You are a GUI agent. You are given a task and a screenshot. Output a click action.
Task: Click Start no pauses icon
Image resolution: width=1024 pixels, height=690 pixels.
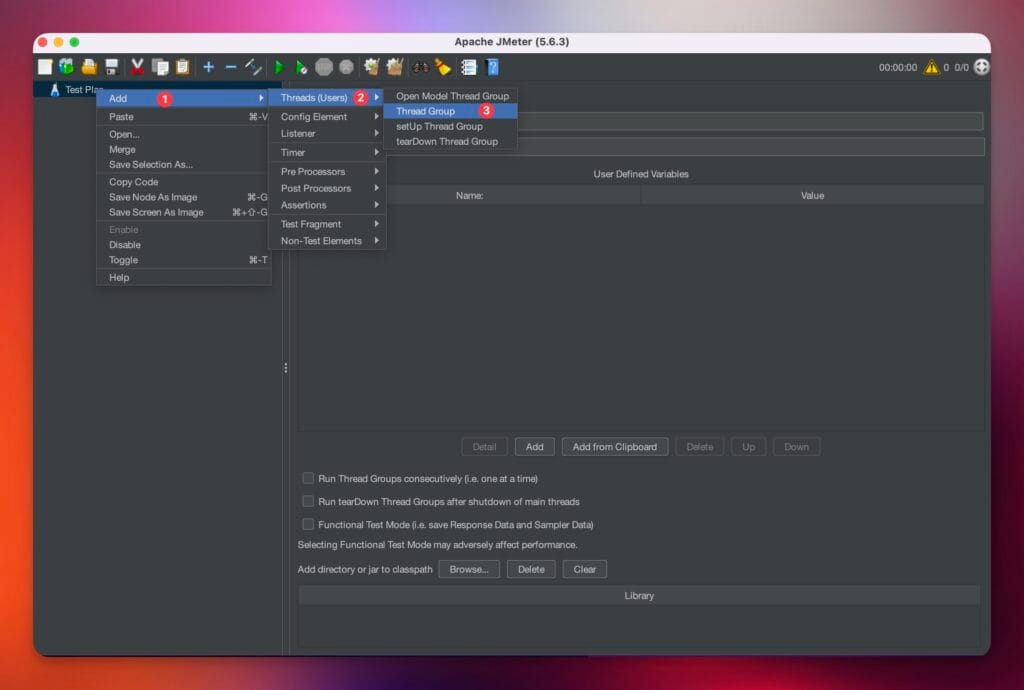click(x=301, y=67)
